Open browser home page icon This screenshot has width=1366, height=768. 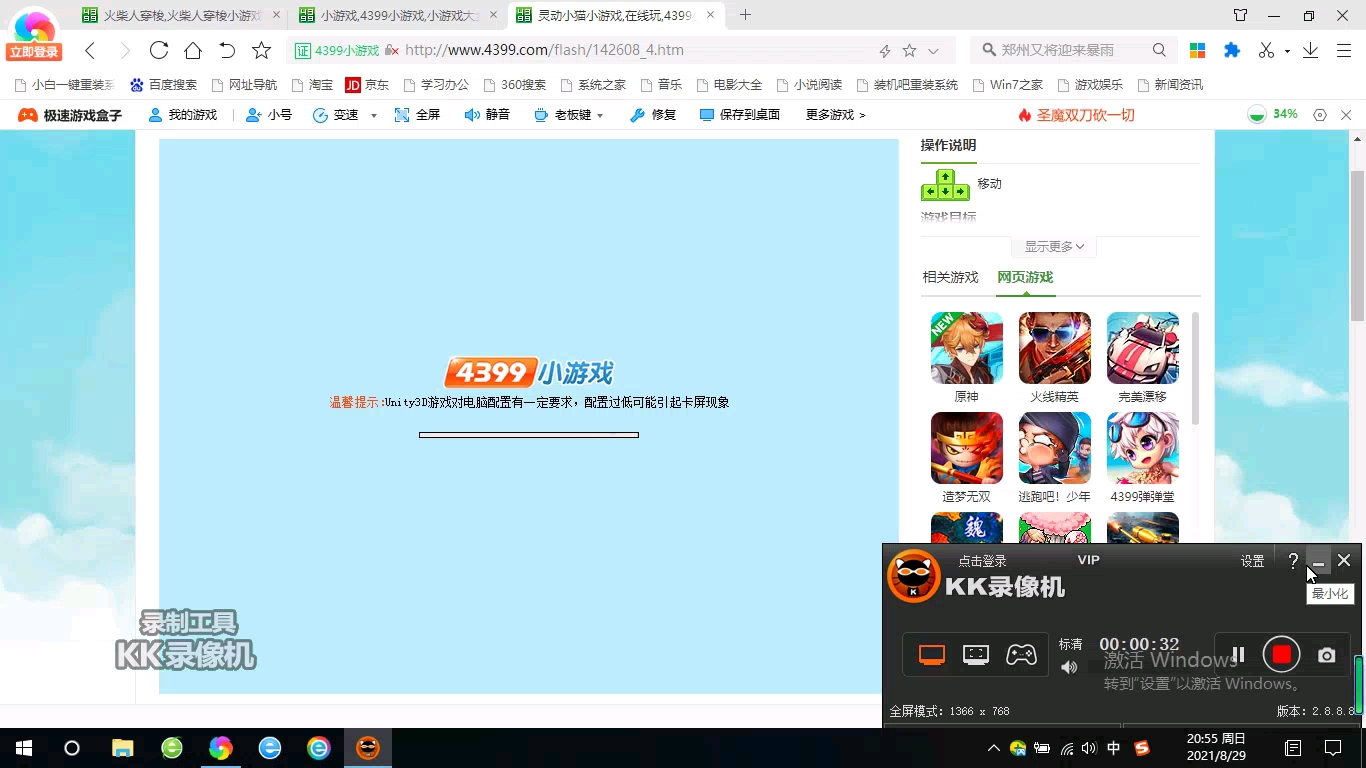pos(193,50)
